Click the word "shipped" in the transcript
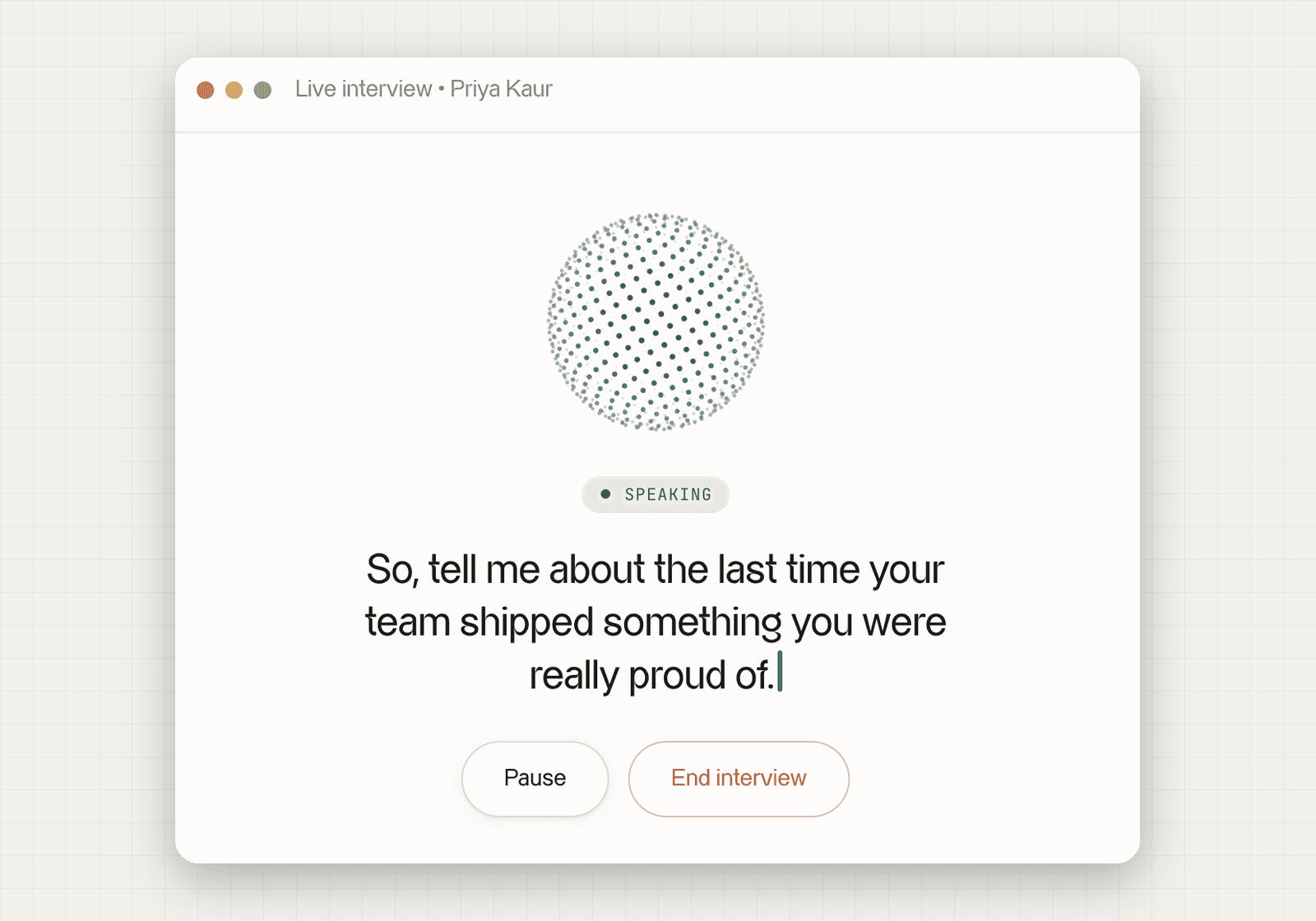 point(526,622)
